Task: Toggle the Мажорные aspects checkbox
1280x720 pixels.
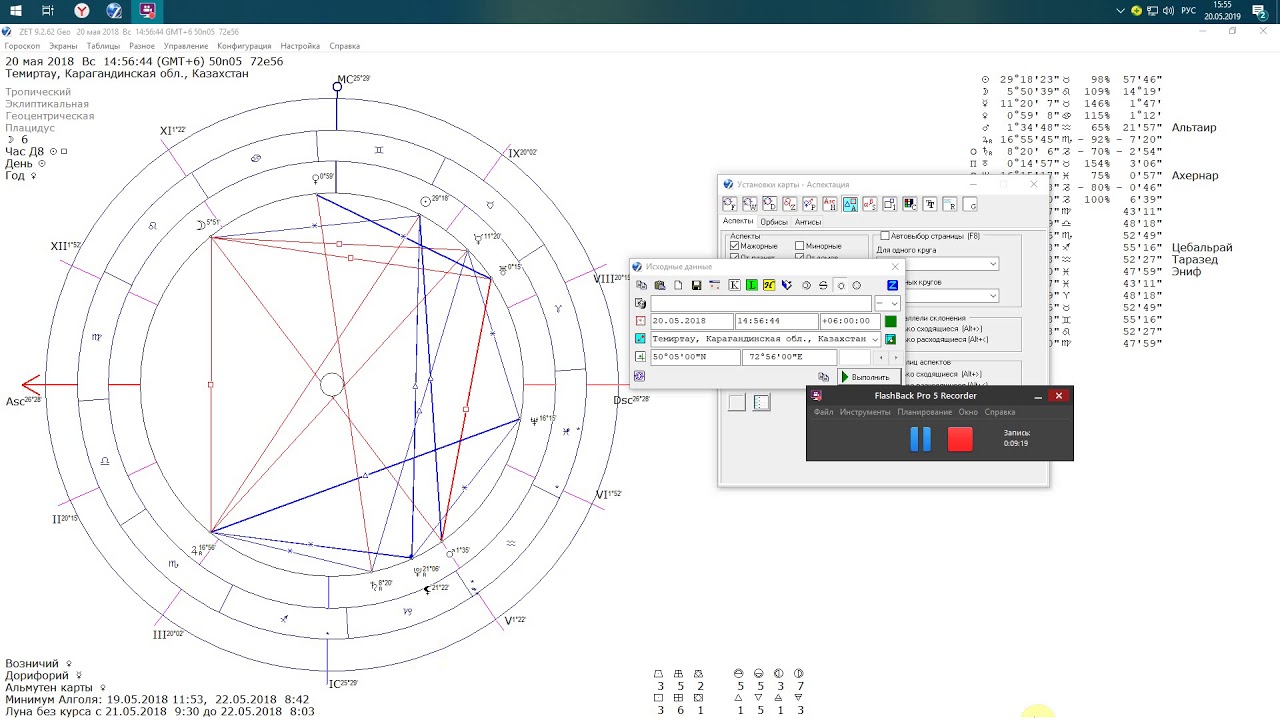Action: pyautogui.click(x=735, y=246)
